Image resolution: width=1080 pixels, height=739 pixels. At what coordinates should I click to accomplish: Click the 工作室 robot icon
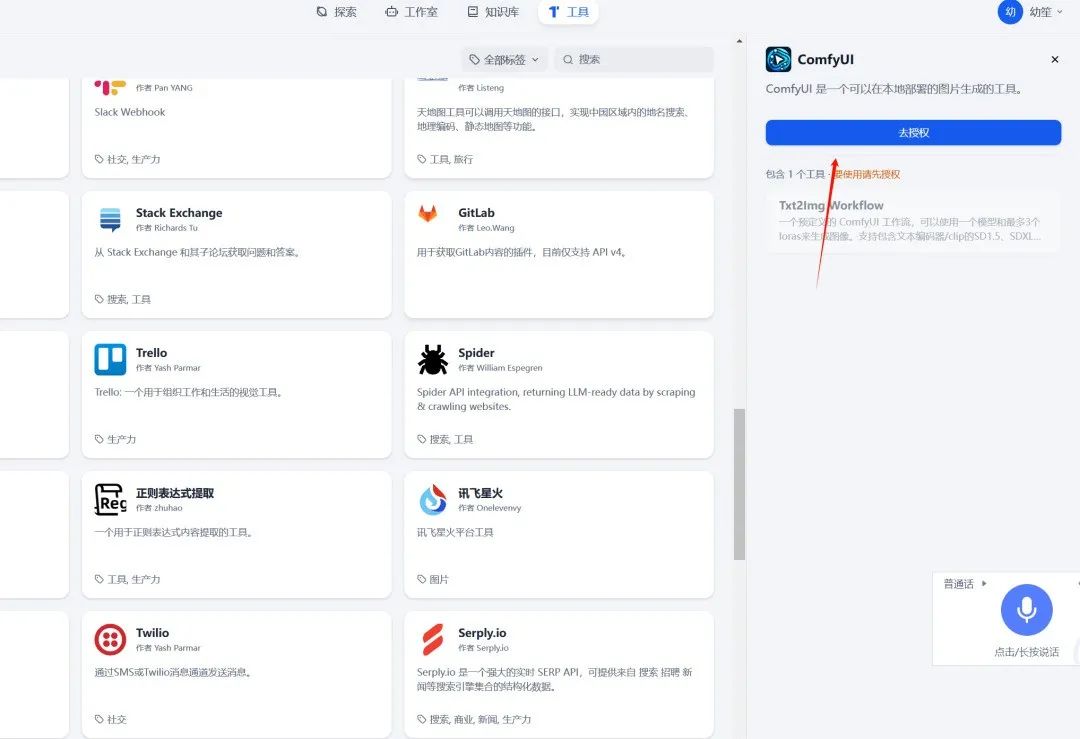click(391, 12)
